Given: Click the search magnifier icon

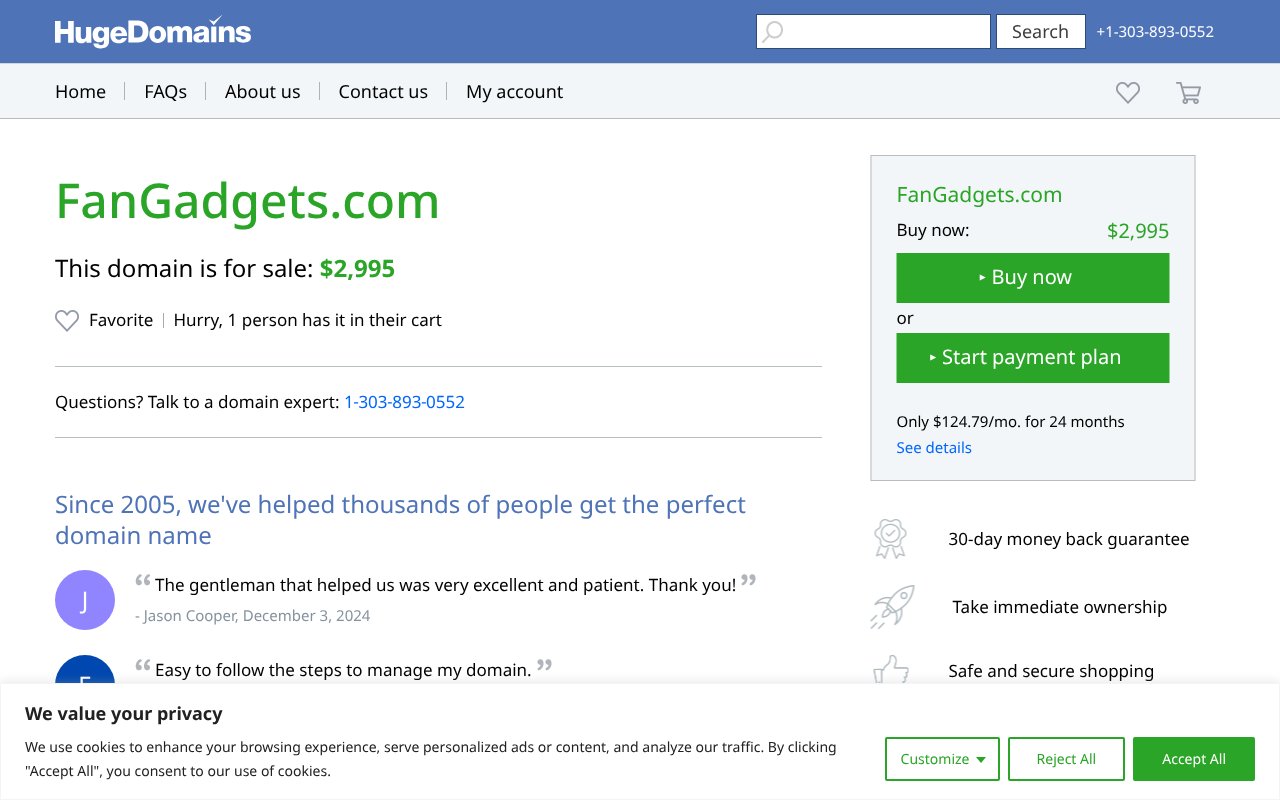Looking at the screenshot, I should pyautogui.click(x=772, y=31).
